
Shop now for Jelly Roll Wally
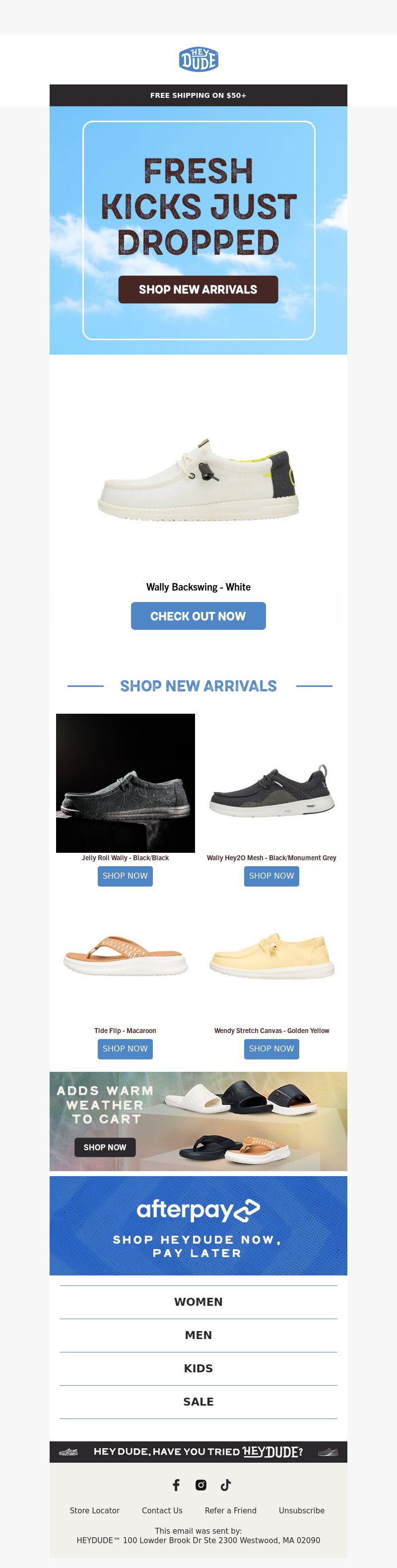pos(125,876)
